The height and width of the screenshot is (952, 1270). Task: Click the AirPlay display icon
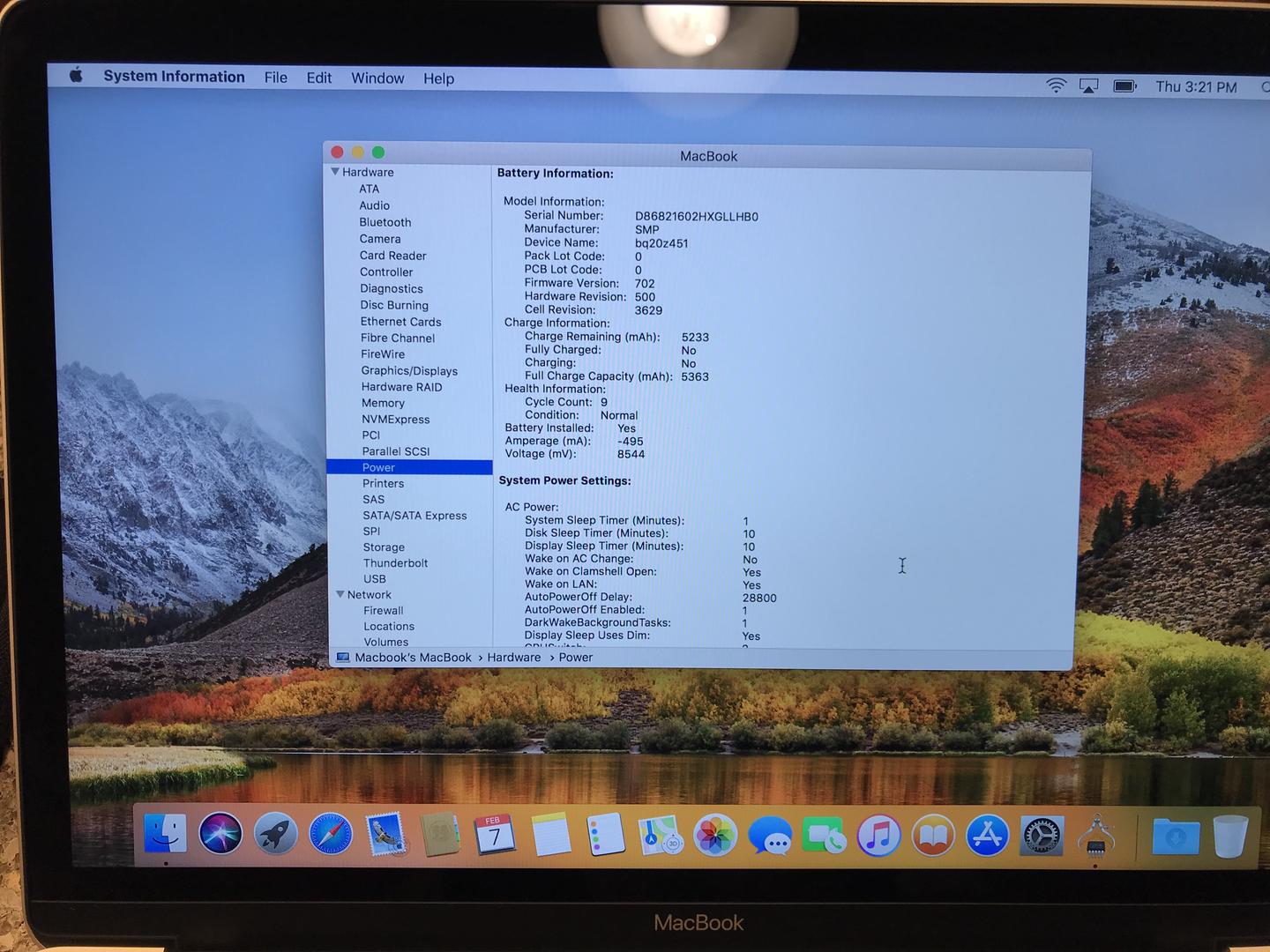pyautogui.click(x=1089, y=86)
